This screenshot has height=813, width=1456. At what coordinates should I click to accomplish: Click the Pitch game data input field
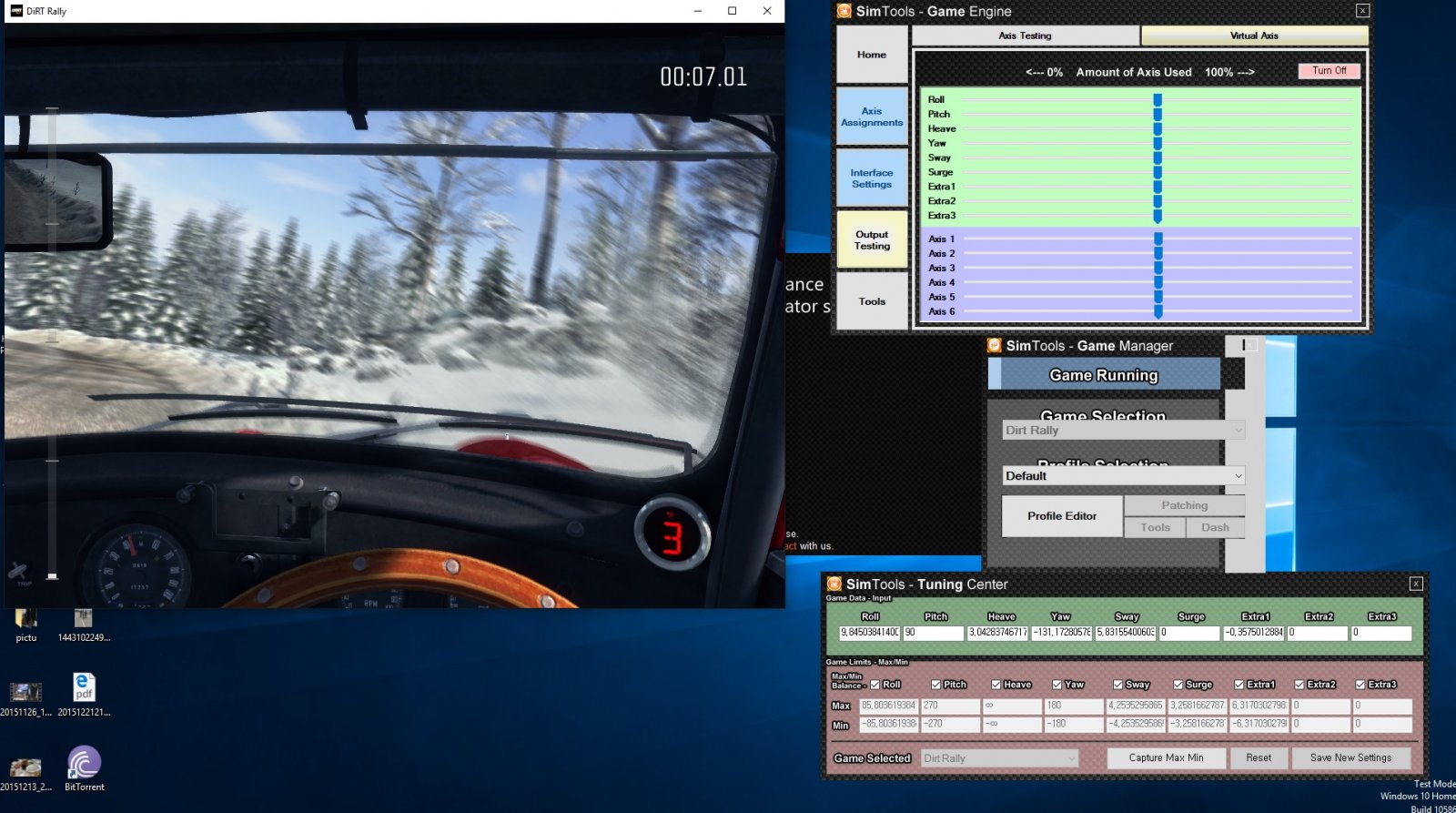pyautogui.click(x=933, y=633)
